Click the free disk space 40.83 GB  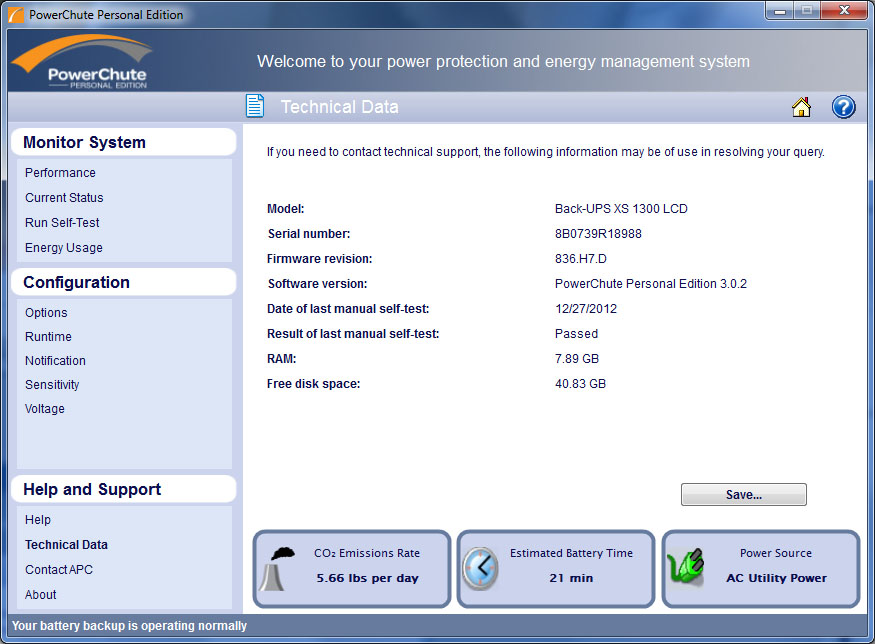(580, 384)
